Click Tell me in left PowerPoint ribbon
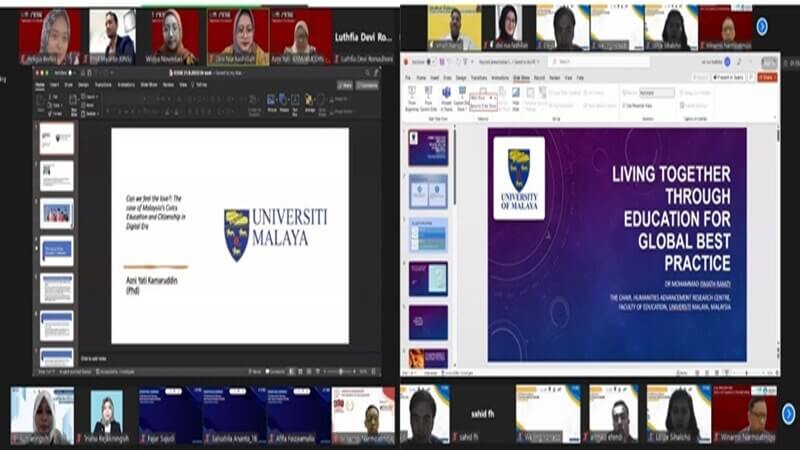Image resolution: width=800 pixels, height=450 pixels. click(x=199, y=85)
